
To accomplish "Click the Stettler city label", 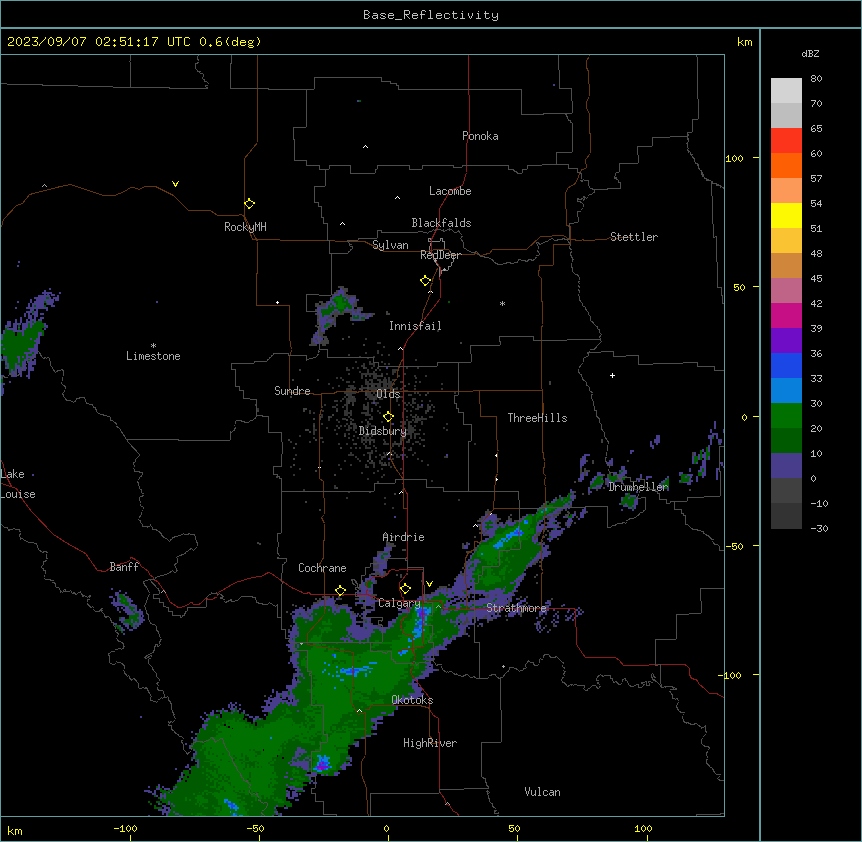I will click(634, 237).
